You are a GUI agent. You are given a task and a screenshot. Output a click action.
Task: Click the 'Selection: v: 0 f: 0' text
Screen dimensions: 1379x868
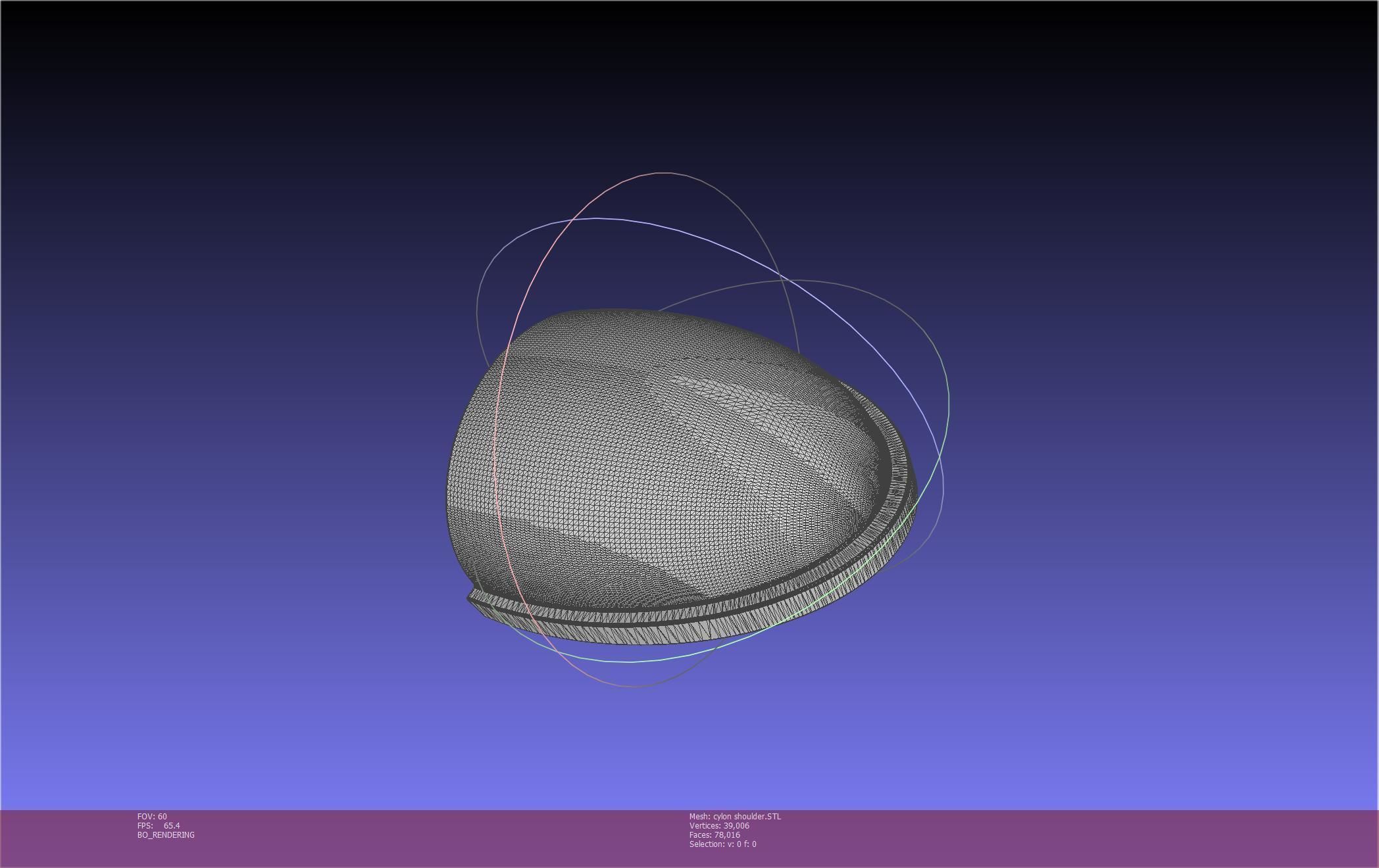[x=723, y=844]
